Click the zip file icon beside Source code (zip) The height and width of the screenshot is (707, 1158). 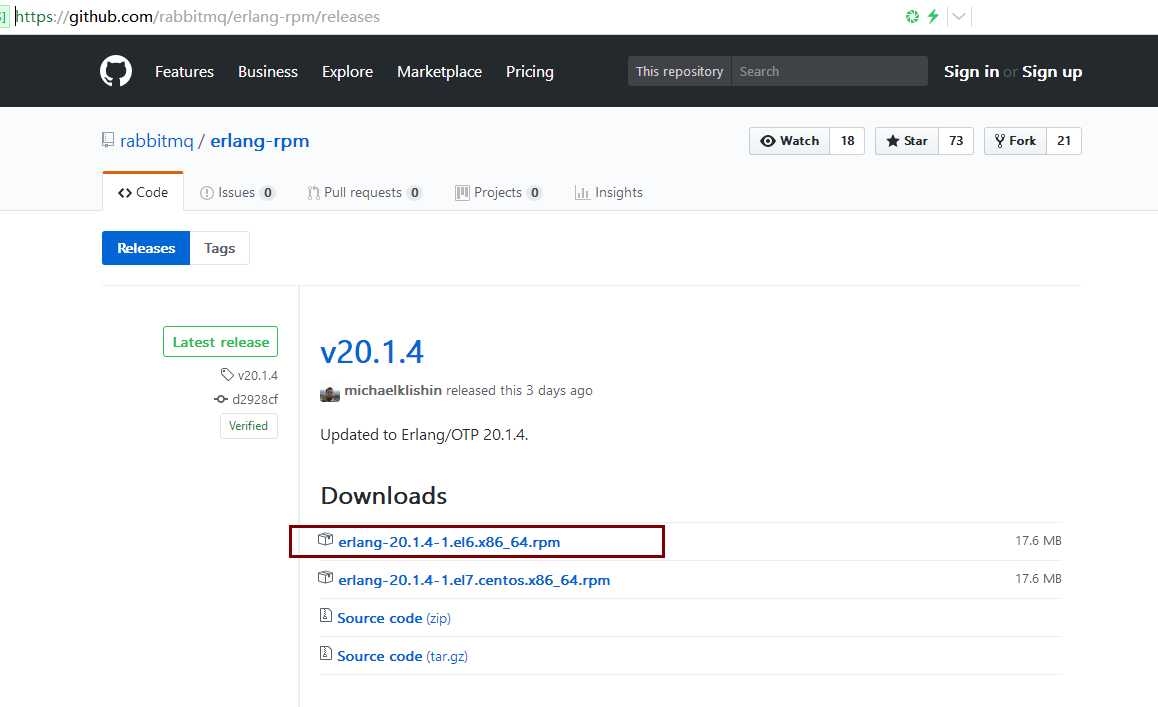326,615
